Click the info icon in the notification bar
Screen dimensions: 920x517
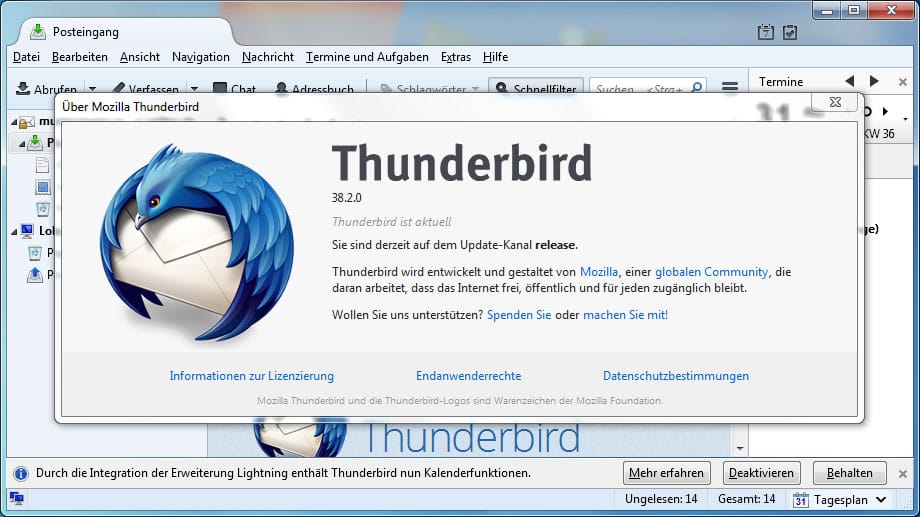coord(21,473)
